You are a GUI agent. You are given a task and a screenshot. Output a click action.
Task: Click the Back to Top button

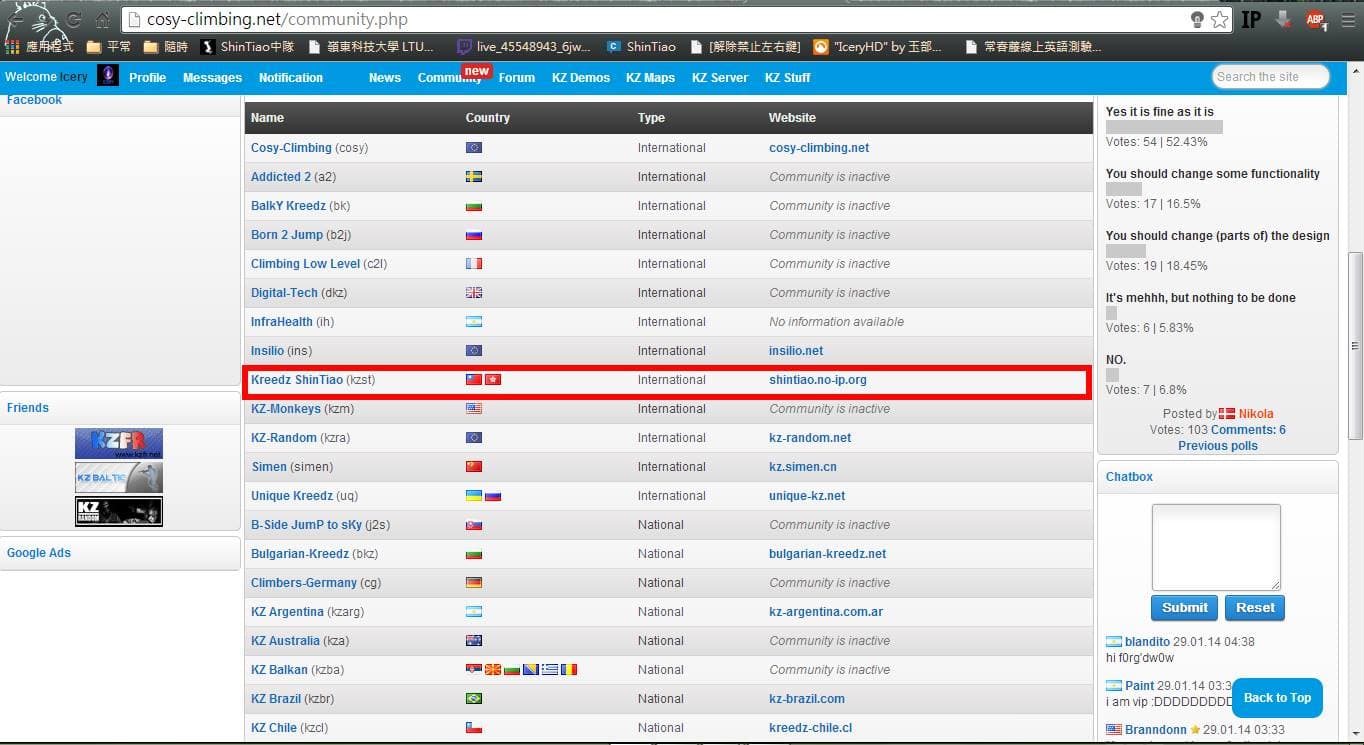(1277, 698)
